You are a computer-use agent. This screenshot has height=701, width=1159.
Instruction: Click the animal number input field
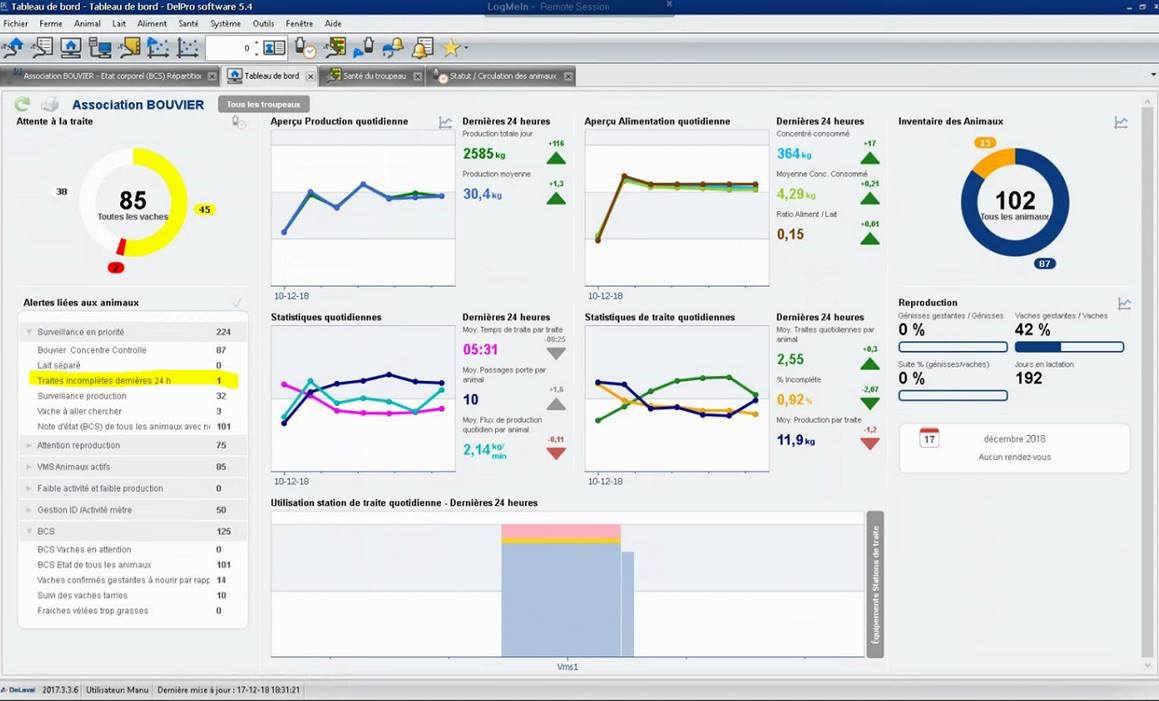228,48
